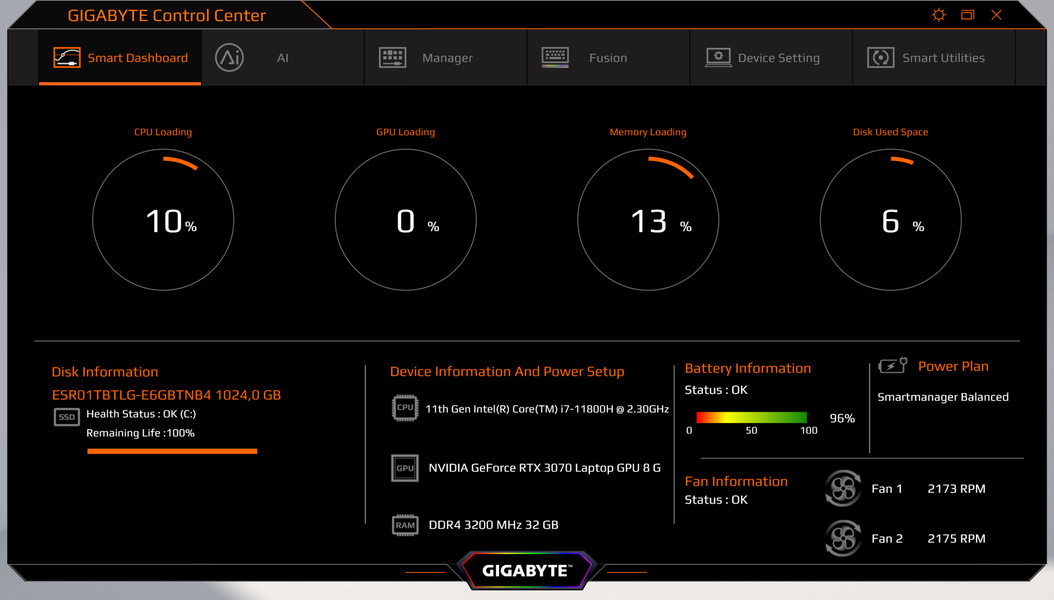Open the Manager tab

[446, 58]
